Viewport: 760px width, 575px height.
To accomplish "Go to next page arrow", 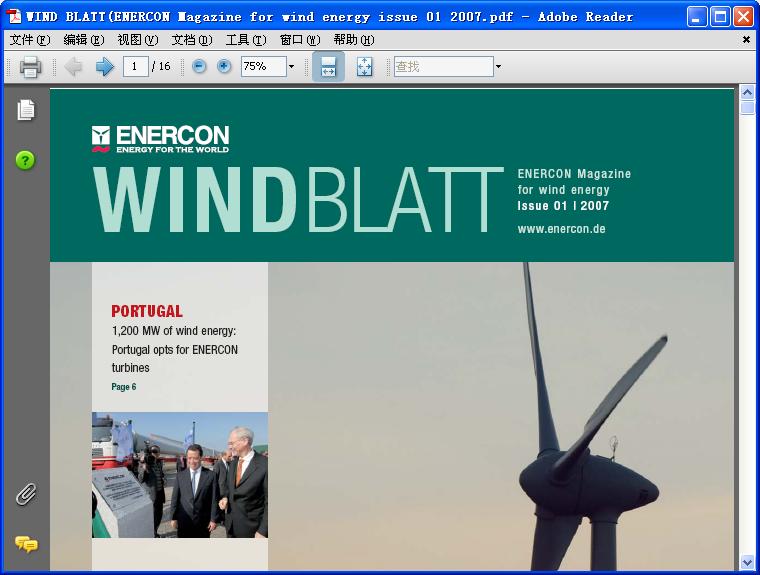I will point(105,66).
